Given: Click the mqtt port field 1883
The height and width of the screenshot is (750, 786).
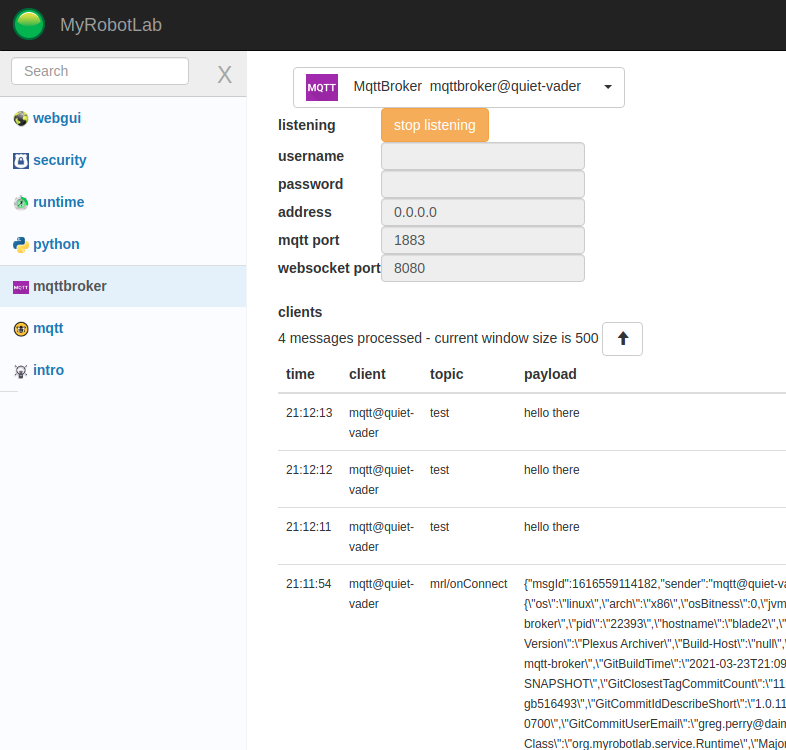Looking at the screenshot, I should (x=483, y=240).
